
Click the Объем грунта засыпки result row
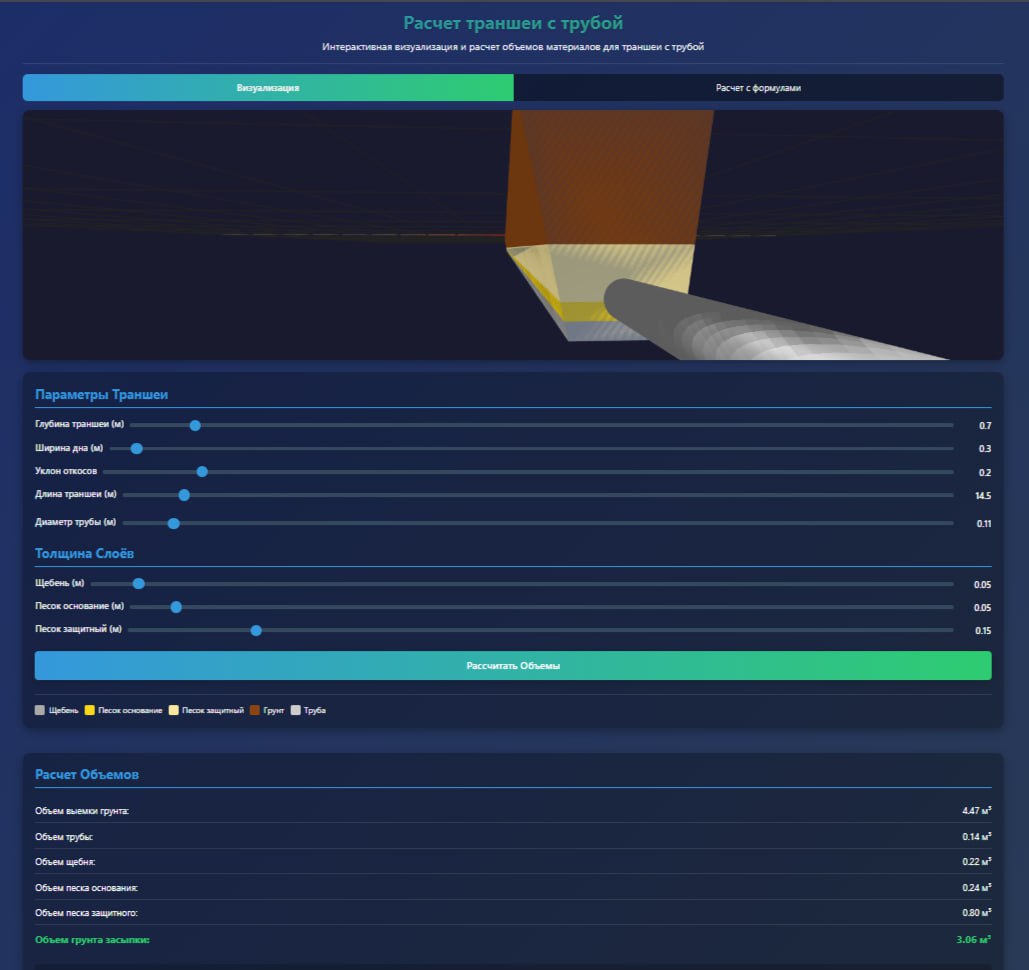coord(512,940)
